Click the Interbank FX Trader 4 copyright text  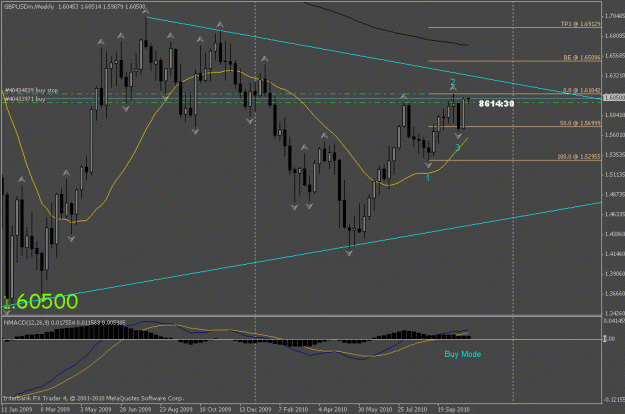[x=94, y=398]
